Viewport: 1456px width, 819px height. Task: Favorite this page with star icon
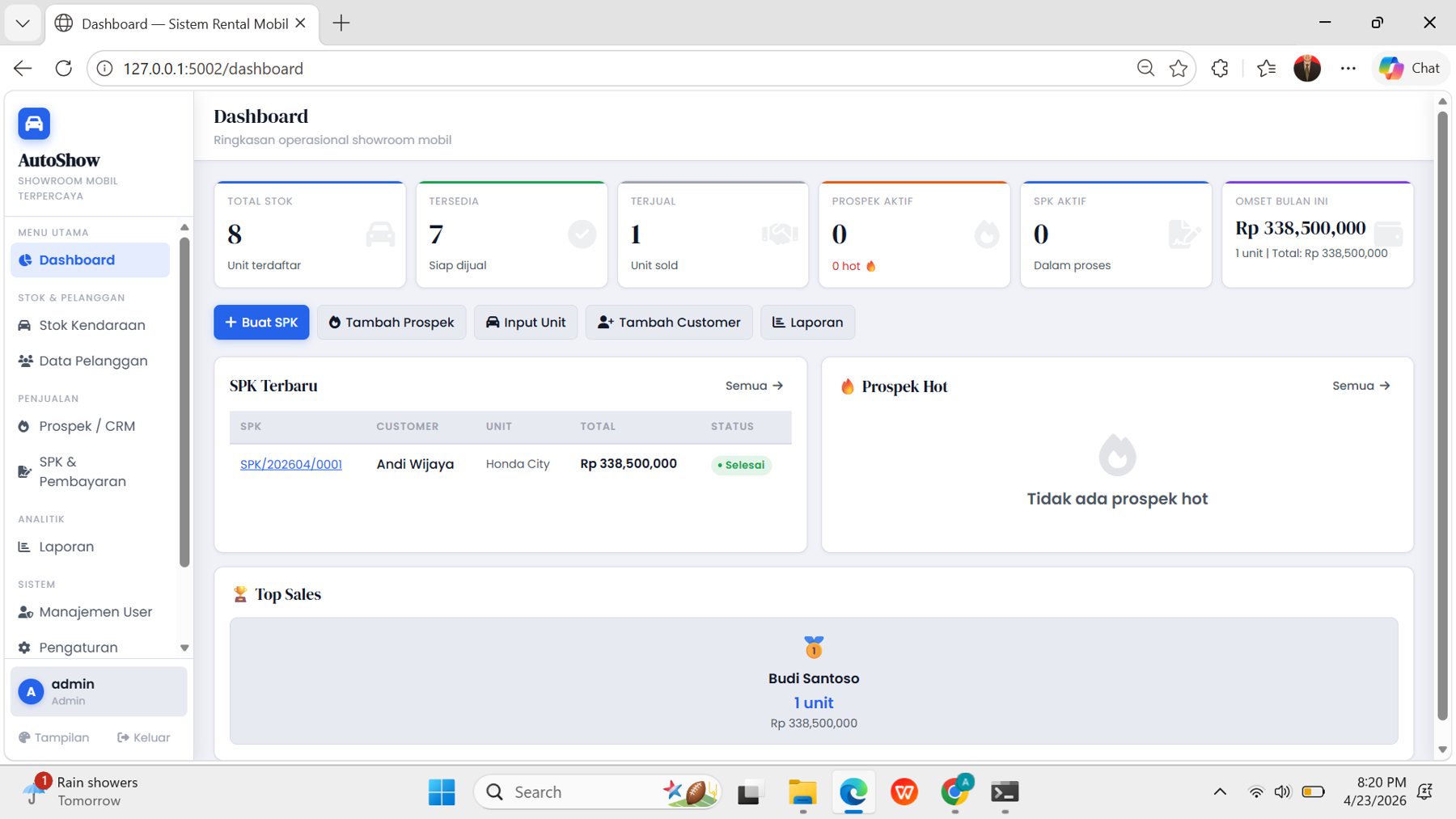coord(1179,69)
